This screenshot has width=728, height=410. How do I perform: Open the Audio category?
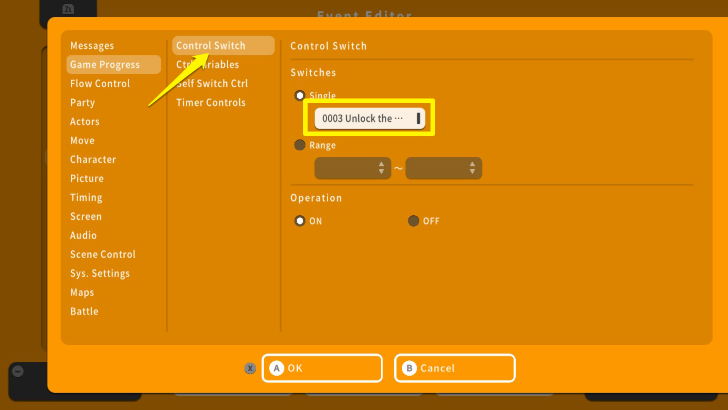point(83,236)
